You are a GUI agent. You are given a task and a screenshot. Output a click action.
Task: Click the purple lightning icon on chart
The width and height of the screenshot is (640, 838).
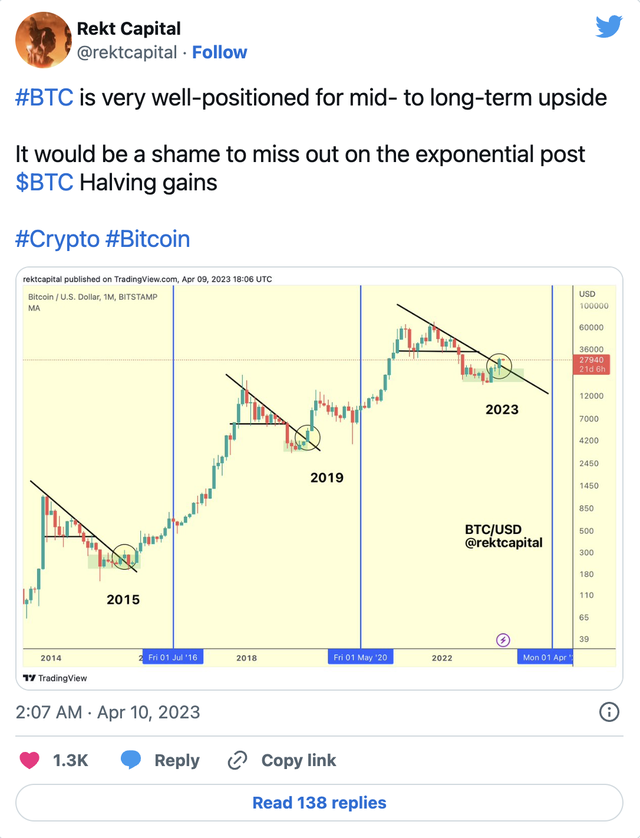503,639
